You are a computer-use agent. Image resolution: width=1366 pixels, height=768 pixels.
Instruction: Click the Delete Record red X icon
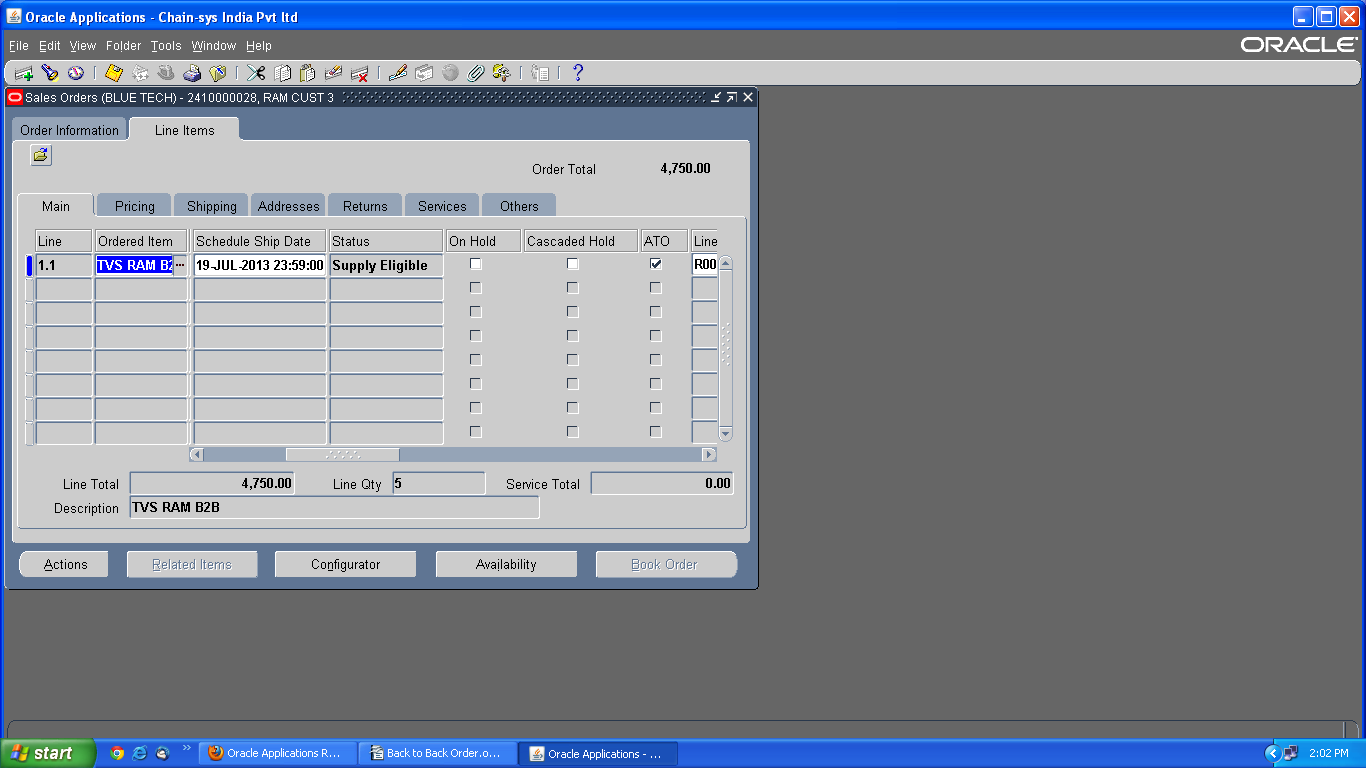[x=360, y=73]
